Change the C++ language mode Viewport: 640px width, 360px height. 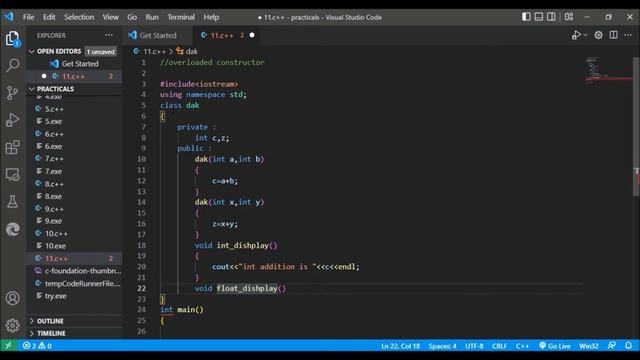point(522,346)
